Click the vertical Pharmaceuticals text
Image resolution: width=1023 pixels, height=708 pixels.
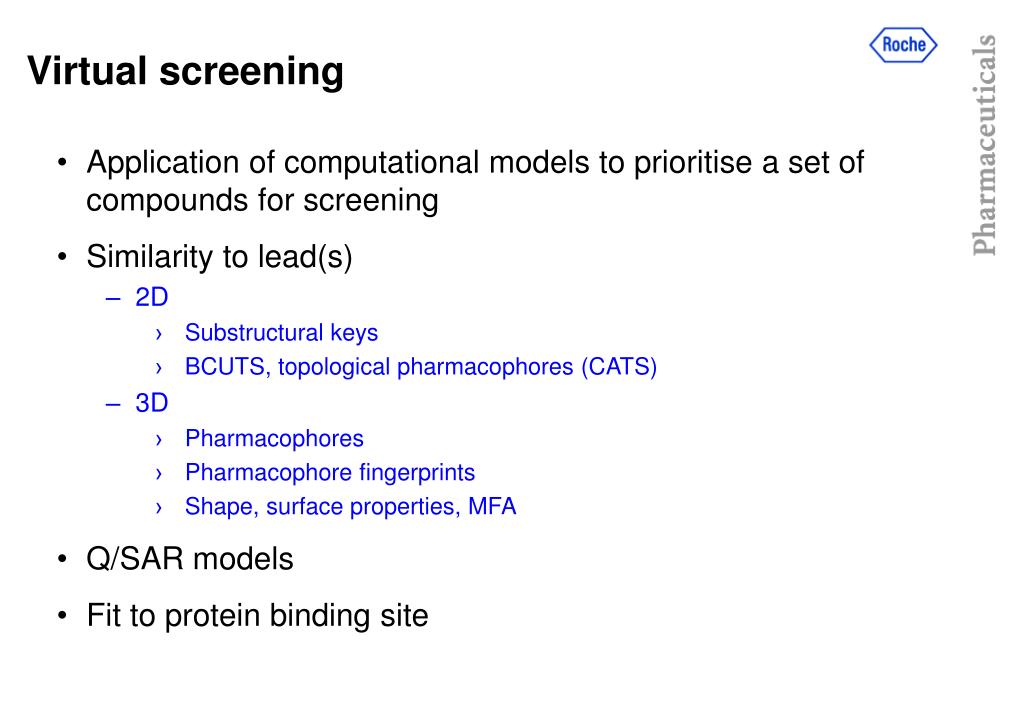click(984, 145)
